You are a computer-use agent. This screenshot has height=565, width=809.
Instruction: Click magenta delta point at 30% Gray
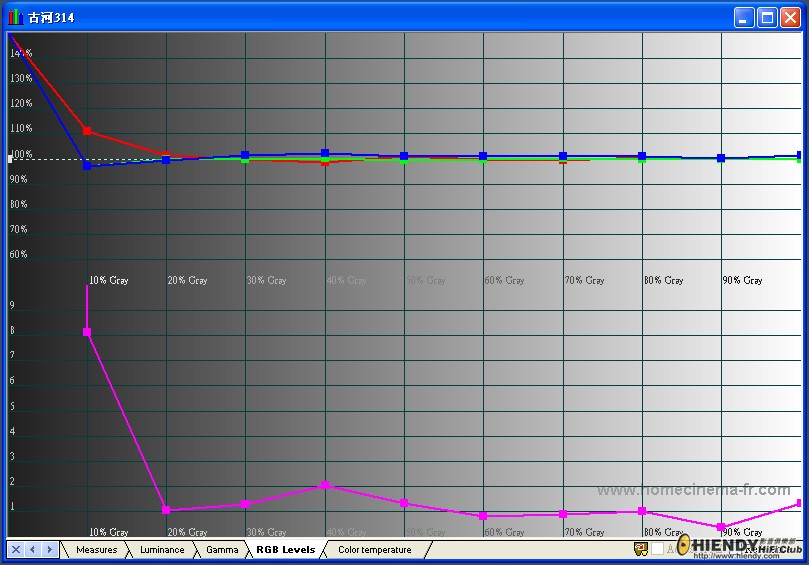(x=246, y=504)
